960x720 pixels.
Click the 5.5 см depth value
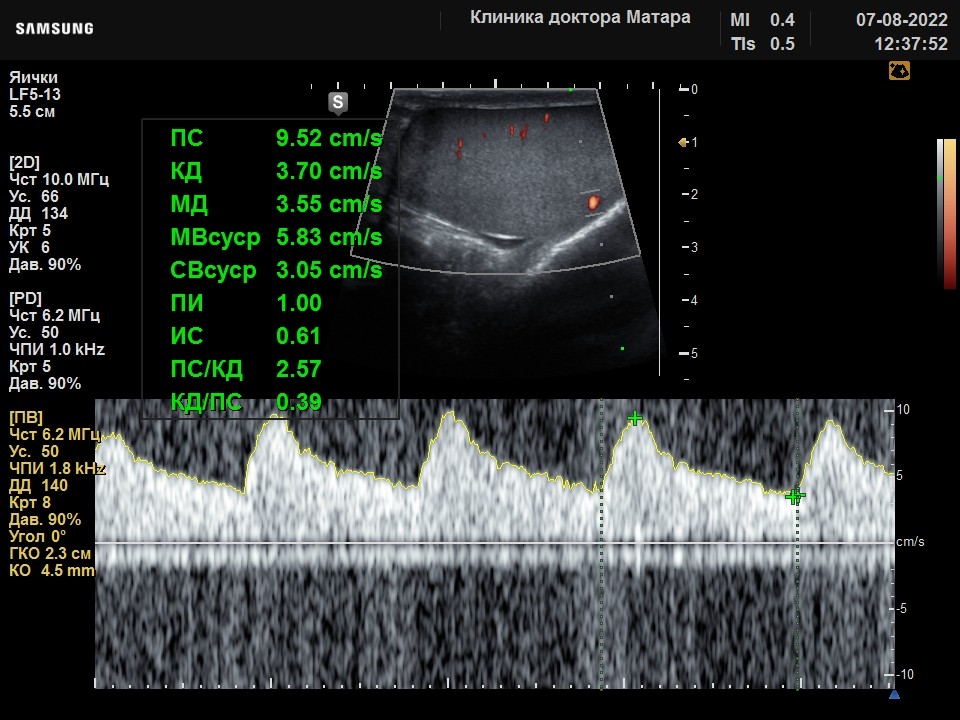pyautogui.click(x=32, y=111)
